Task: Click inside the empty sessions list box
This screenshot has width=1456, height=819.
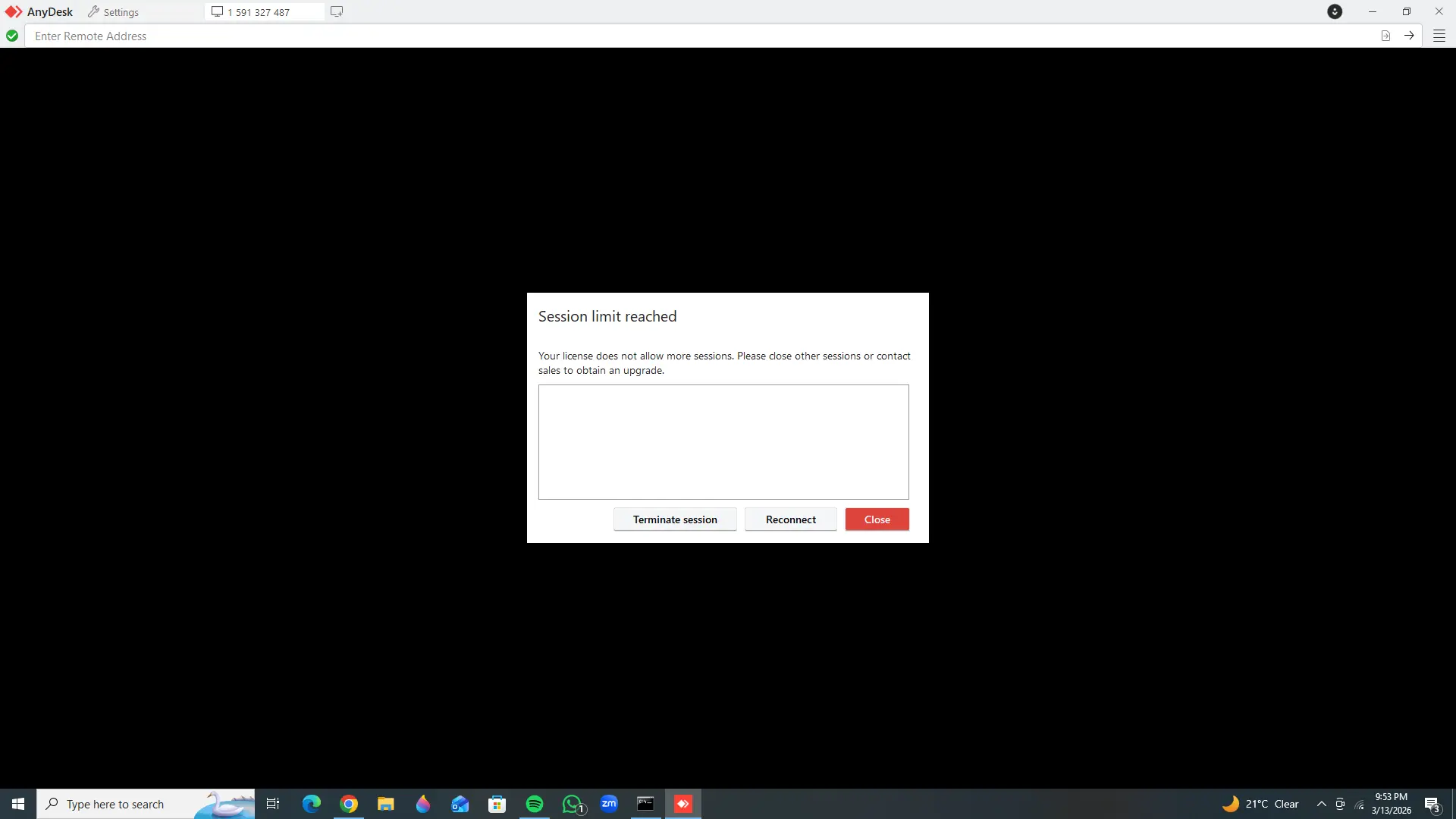Action: tap(723, 442)
